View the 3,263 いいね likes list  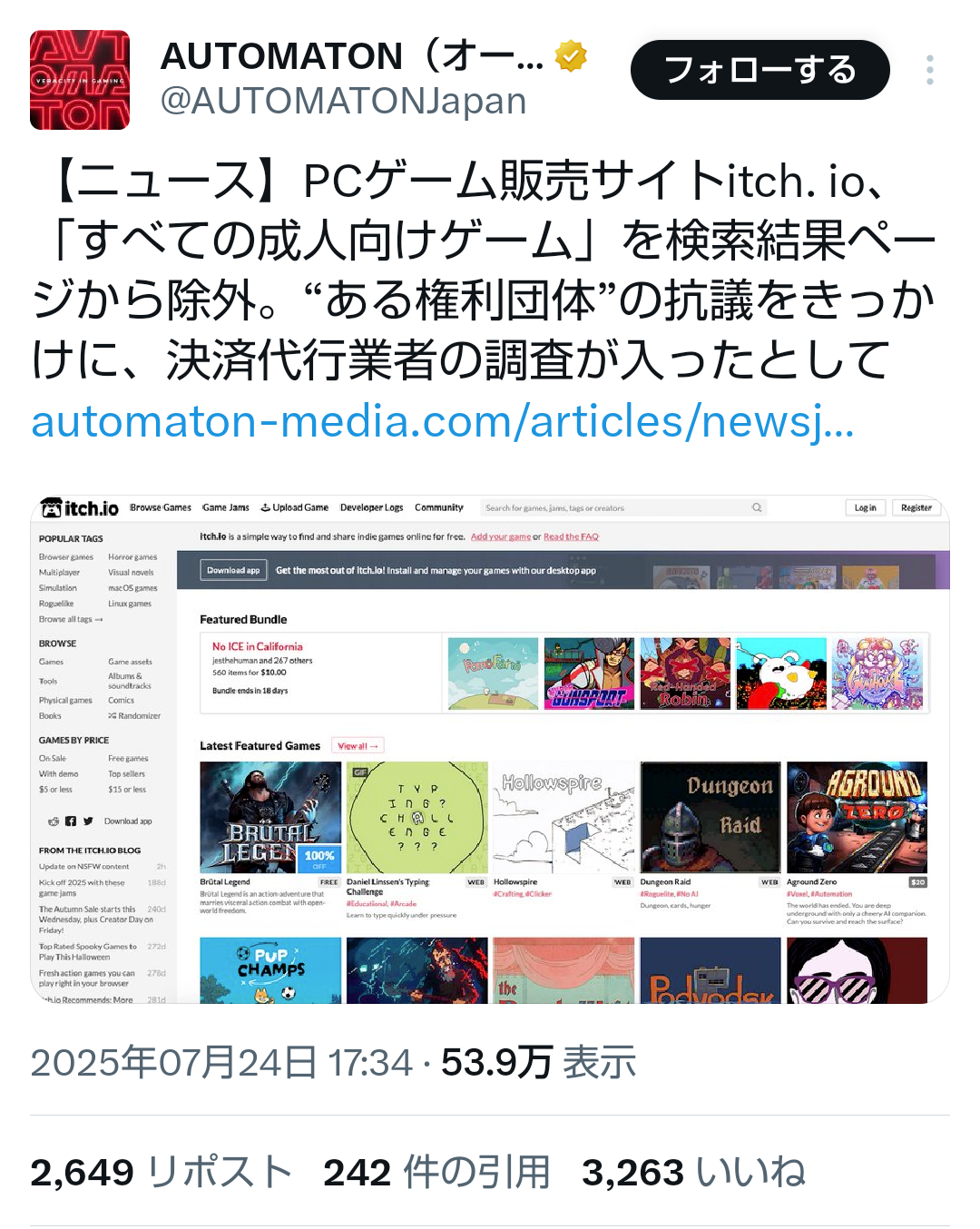(x=694, y=1172)
